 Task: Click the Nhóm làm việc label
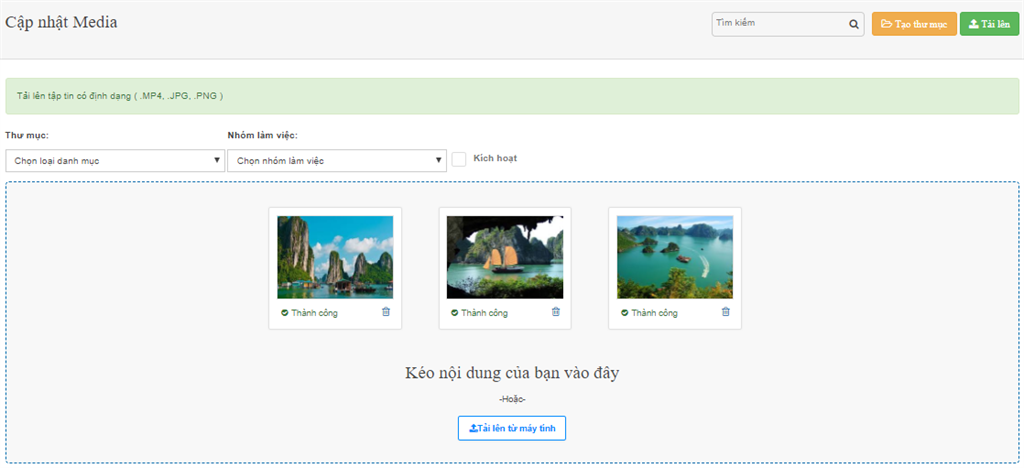[263, 136]
